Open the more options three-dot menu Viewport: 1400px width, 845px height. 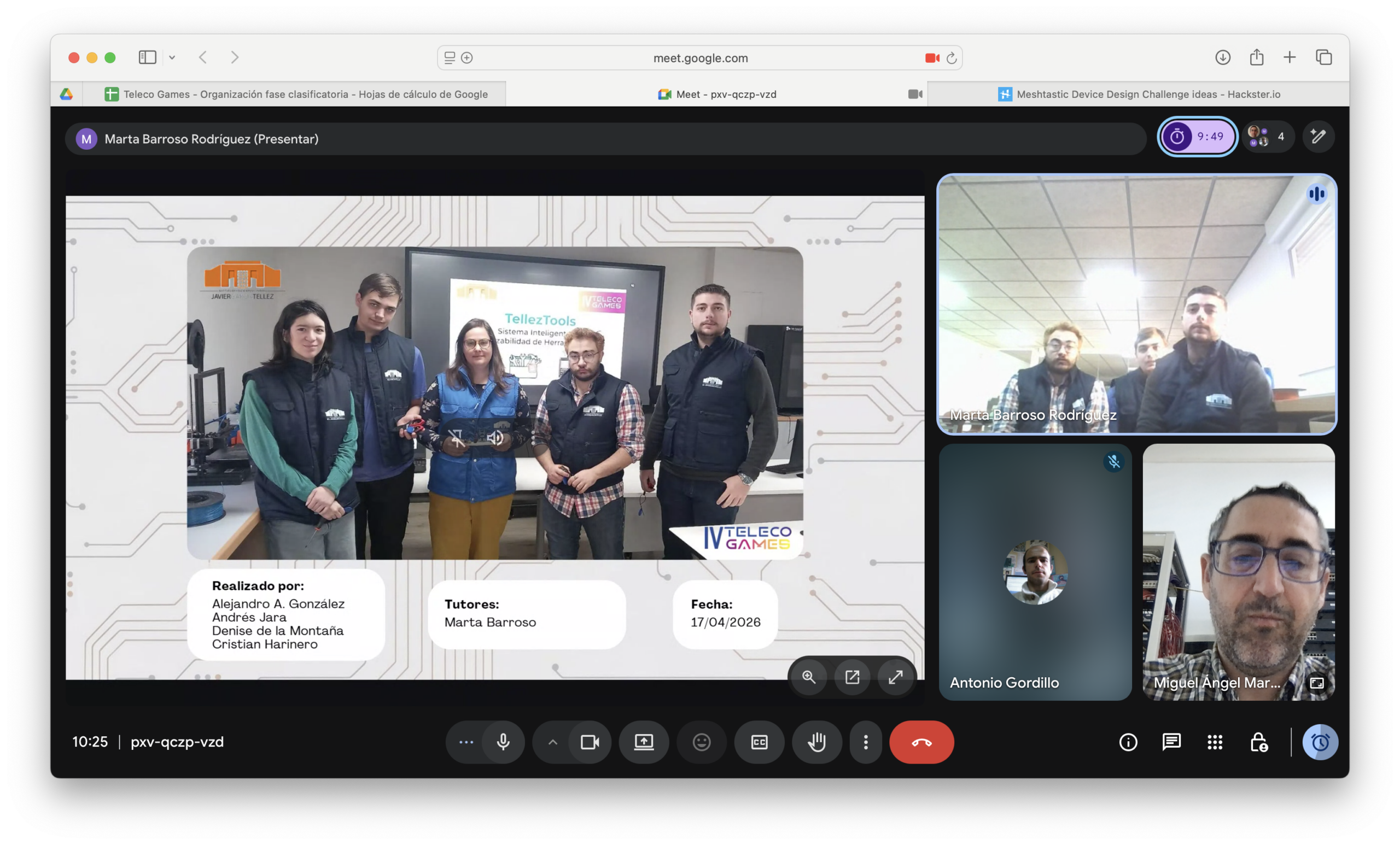click(865, 742)
